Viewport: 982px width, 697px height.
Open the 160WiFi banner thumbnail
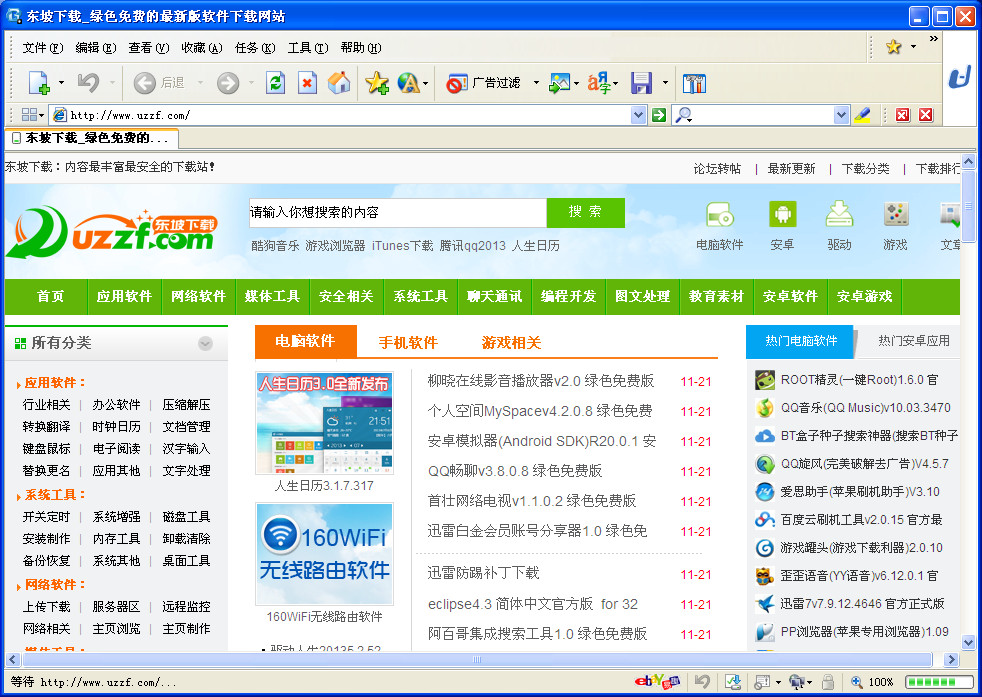point(324,554)
